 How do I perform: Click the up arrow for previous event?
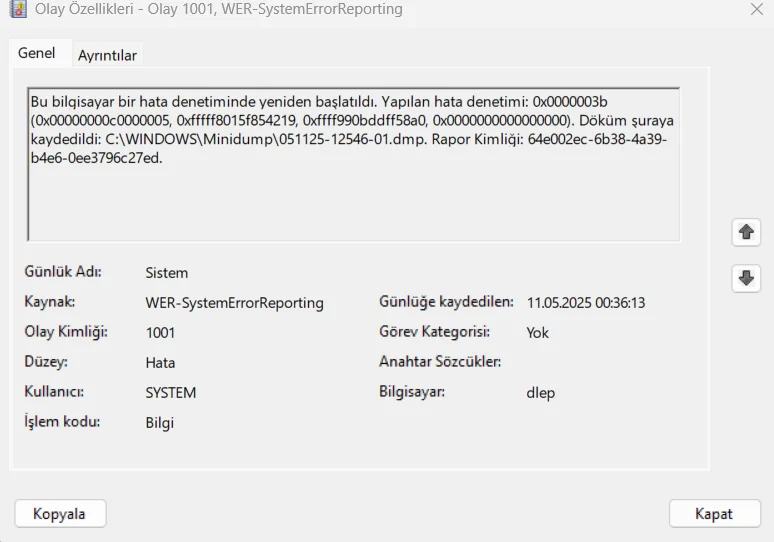746,232
